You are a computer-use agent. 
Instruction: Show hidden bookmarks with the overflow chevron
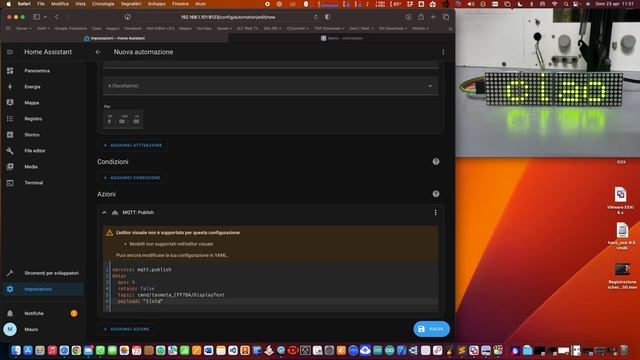click(x=450, y=29)
